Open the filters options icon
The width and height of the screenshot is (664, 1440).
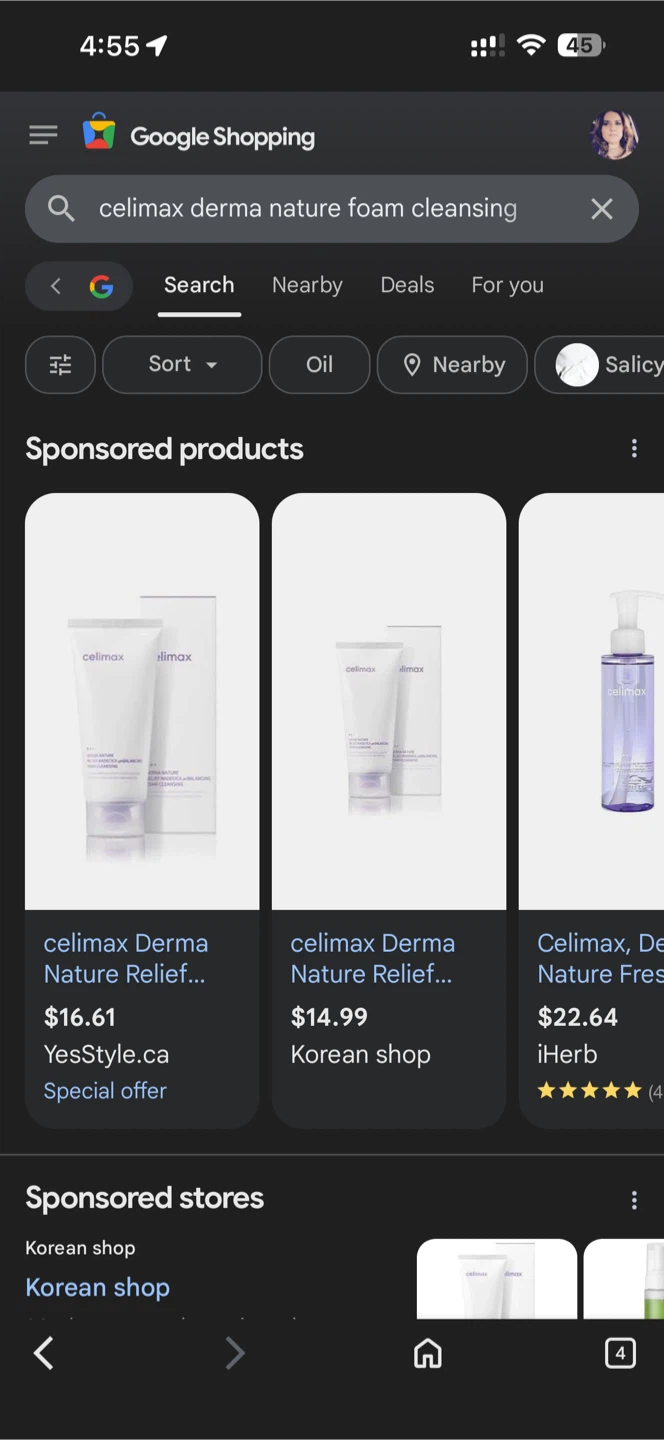(x=60, y=365)
